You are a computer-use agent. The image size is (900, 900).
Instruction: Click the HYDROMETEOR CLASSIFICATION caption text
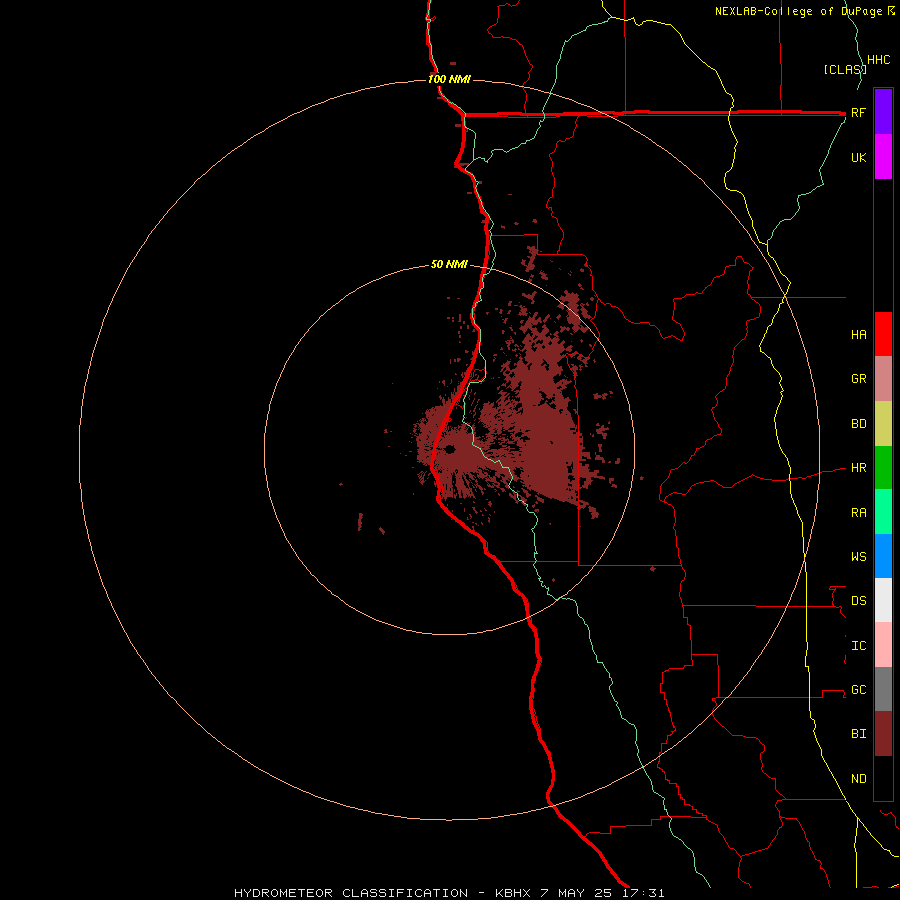pyautogui.click(x=351, y=893)
